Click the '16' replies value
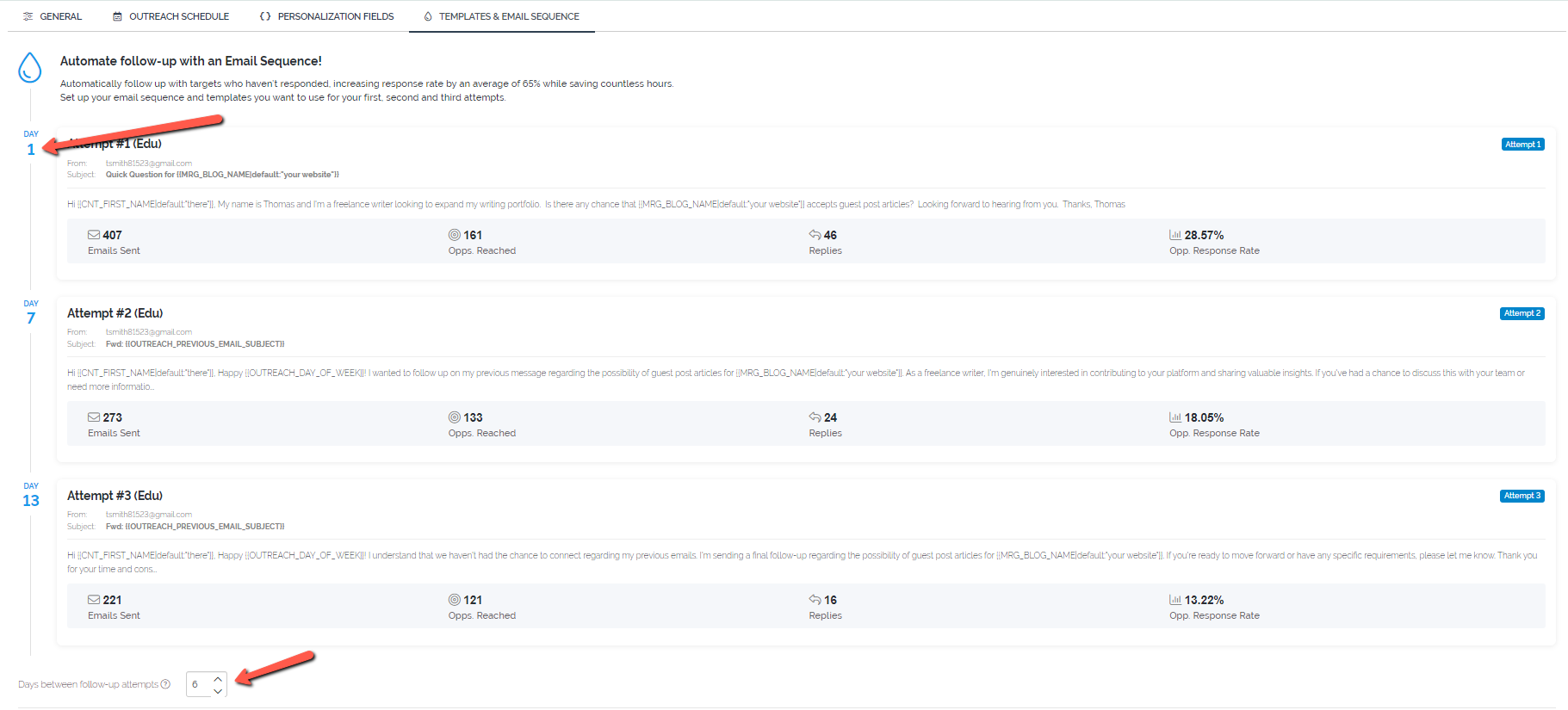1568x710 pixels. (830, 600)
